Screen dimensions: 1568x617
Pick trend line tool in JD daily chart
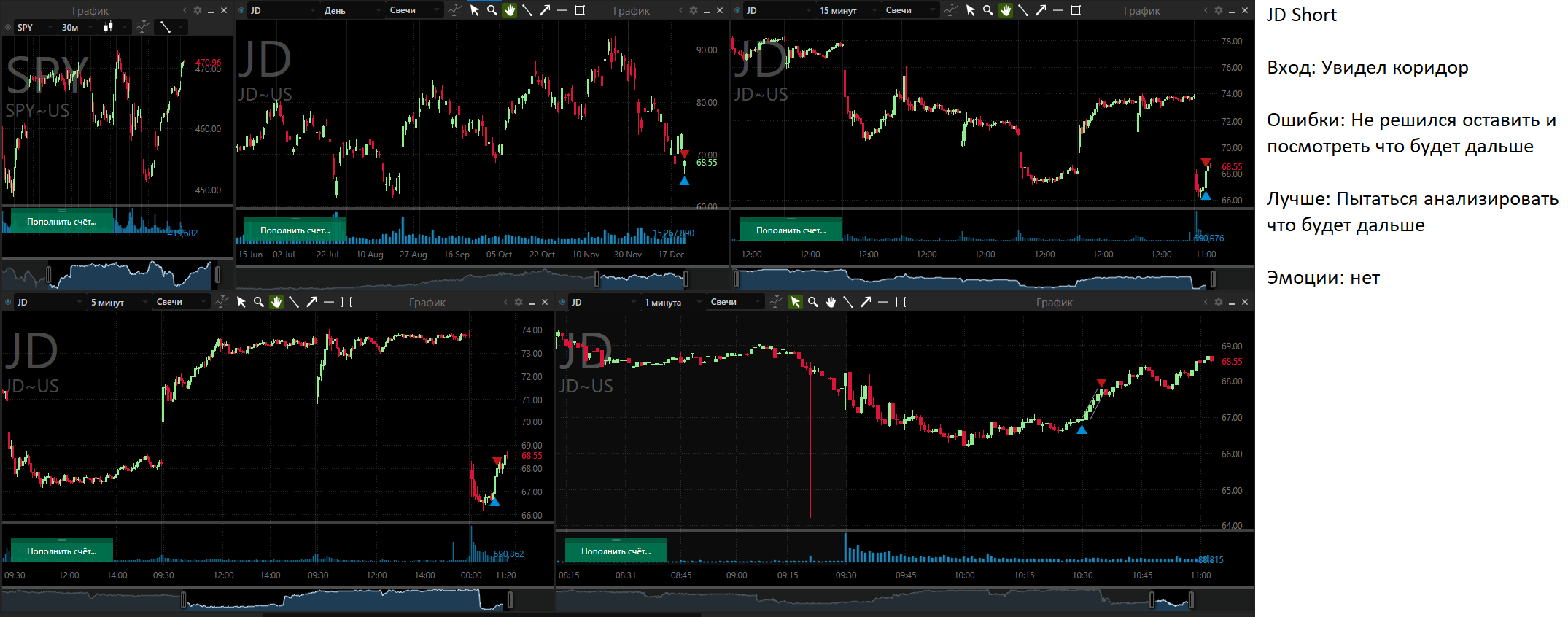[527, 10]
